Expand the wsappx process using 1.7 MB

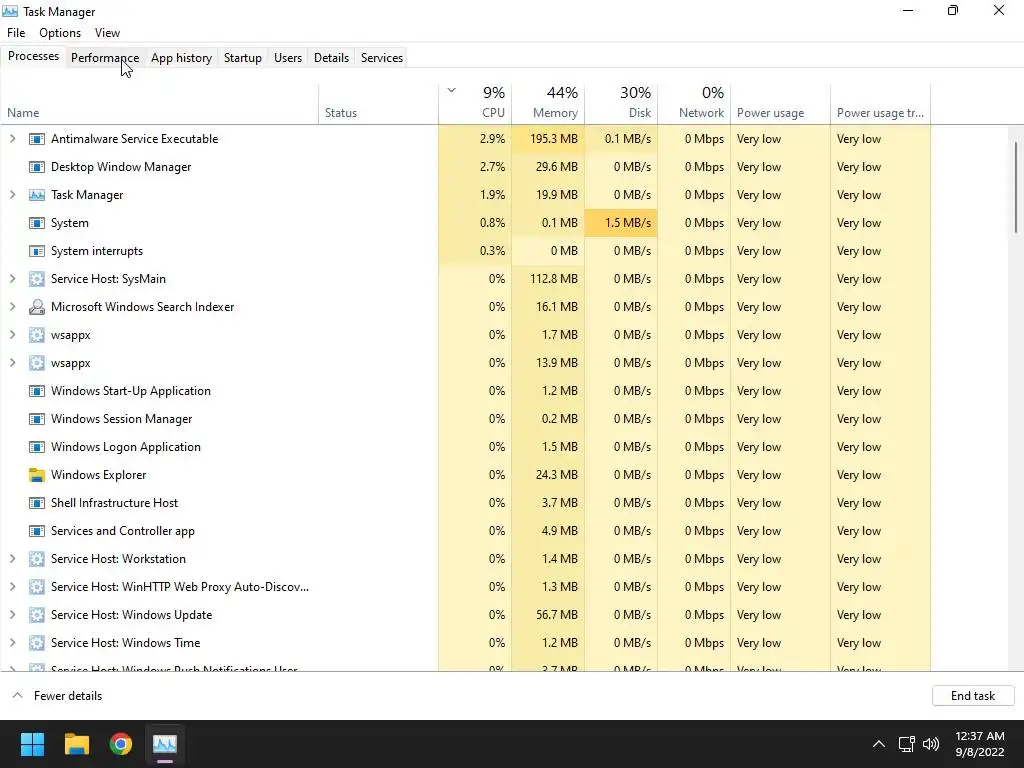click(12, 335)
